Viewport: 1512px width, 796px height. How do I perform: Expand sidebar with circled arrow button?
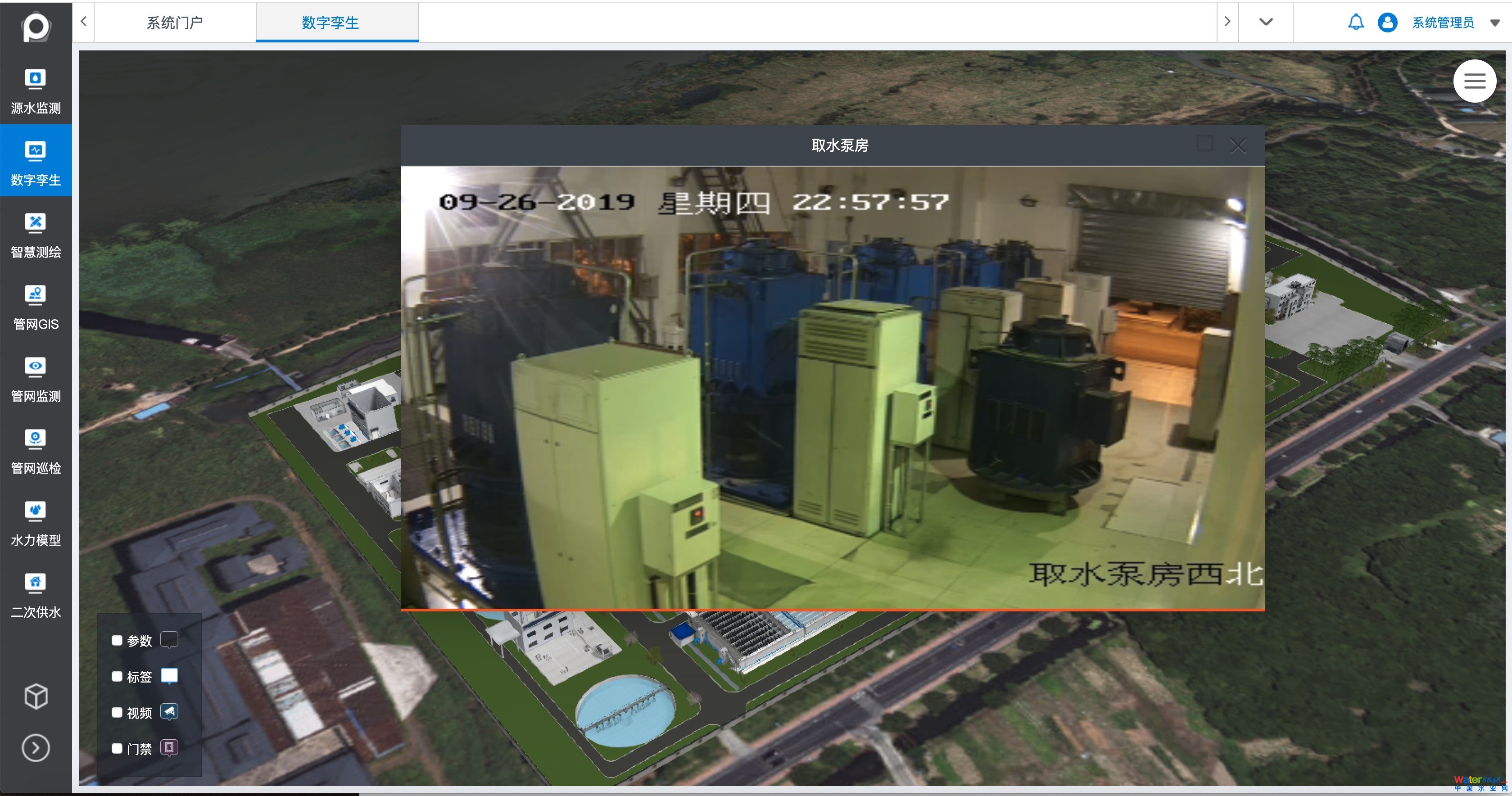[x=36, y=748]
